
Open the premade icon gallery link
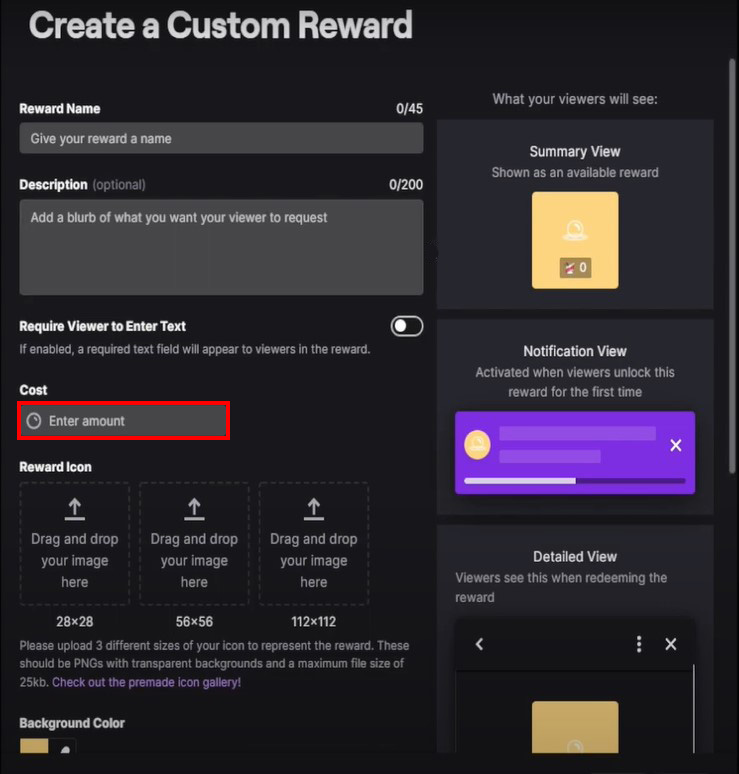[x=146, y=682]
